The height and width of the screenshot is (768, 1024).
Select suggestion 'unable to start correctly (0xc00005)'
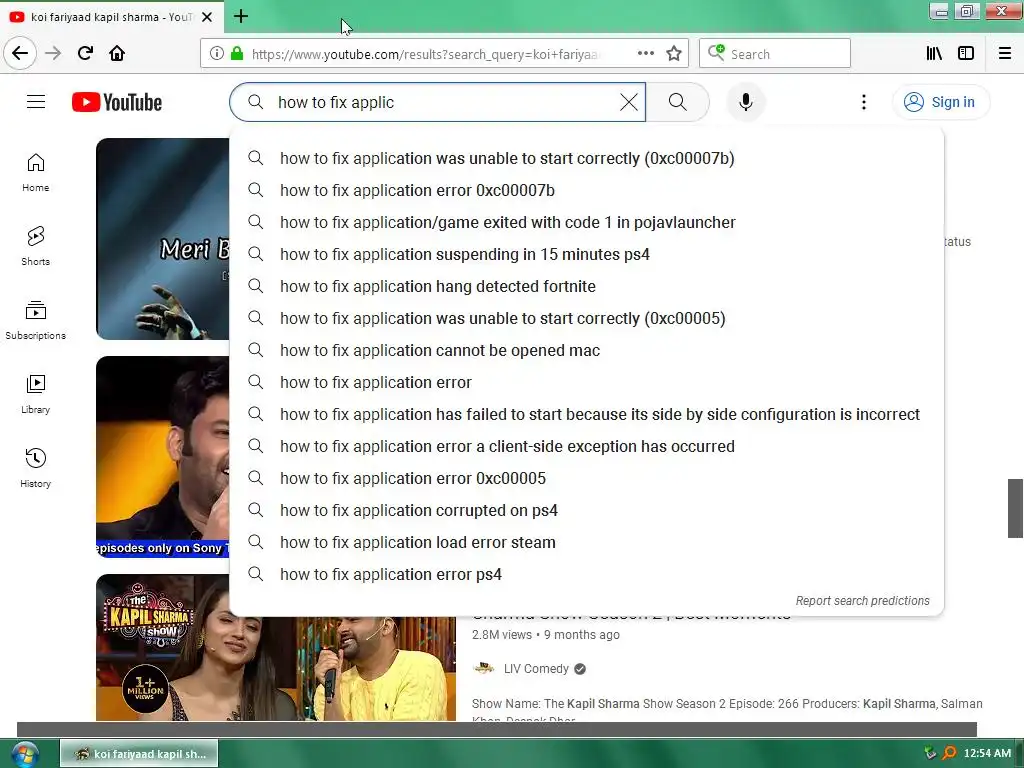click(x=586, y=318)
